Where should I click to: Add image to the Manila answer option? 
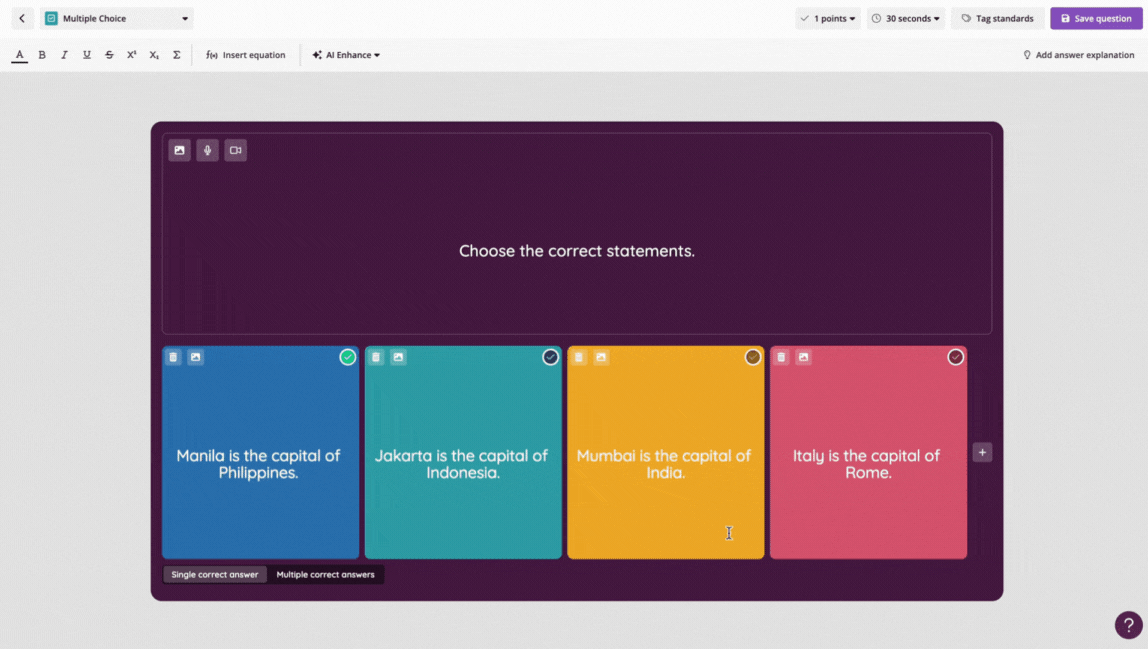pos(195,357)
